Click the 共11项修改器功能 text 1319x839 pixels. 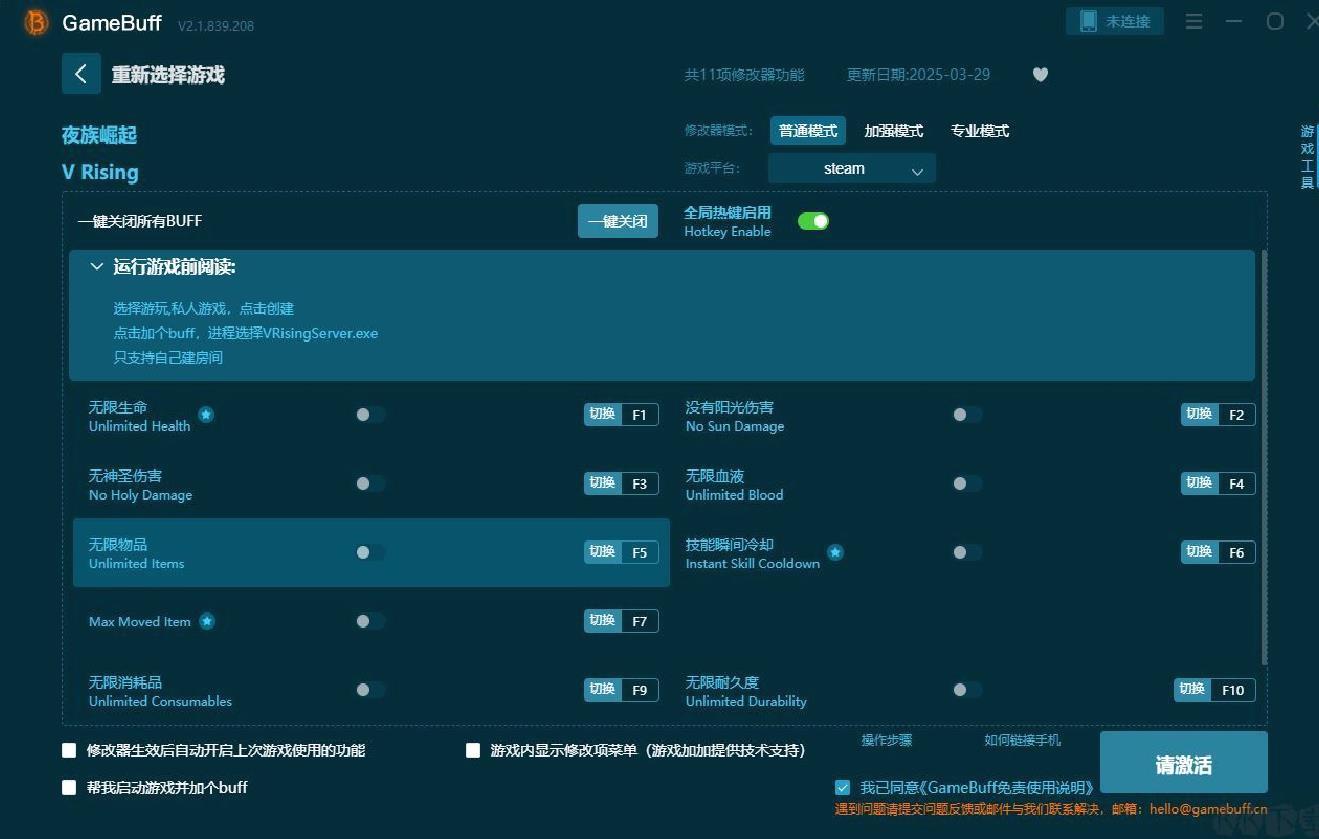tap(744, 74)
